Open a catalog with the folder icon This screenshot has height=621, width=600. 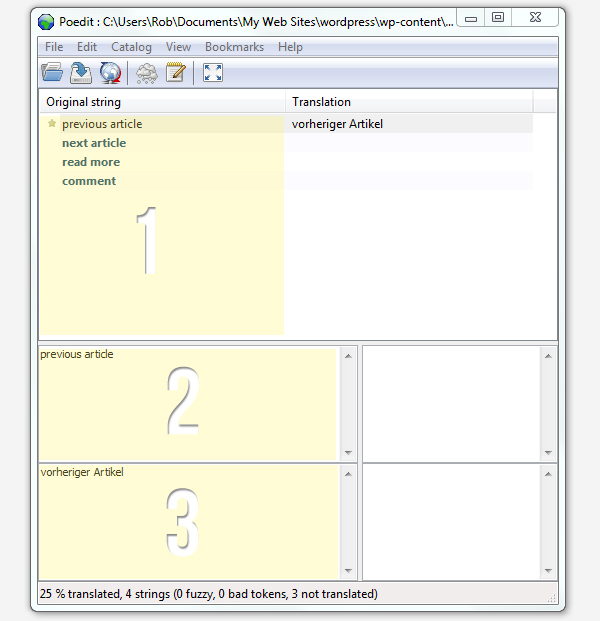point(52,72)
